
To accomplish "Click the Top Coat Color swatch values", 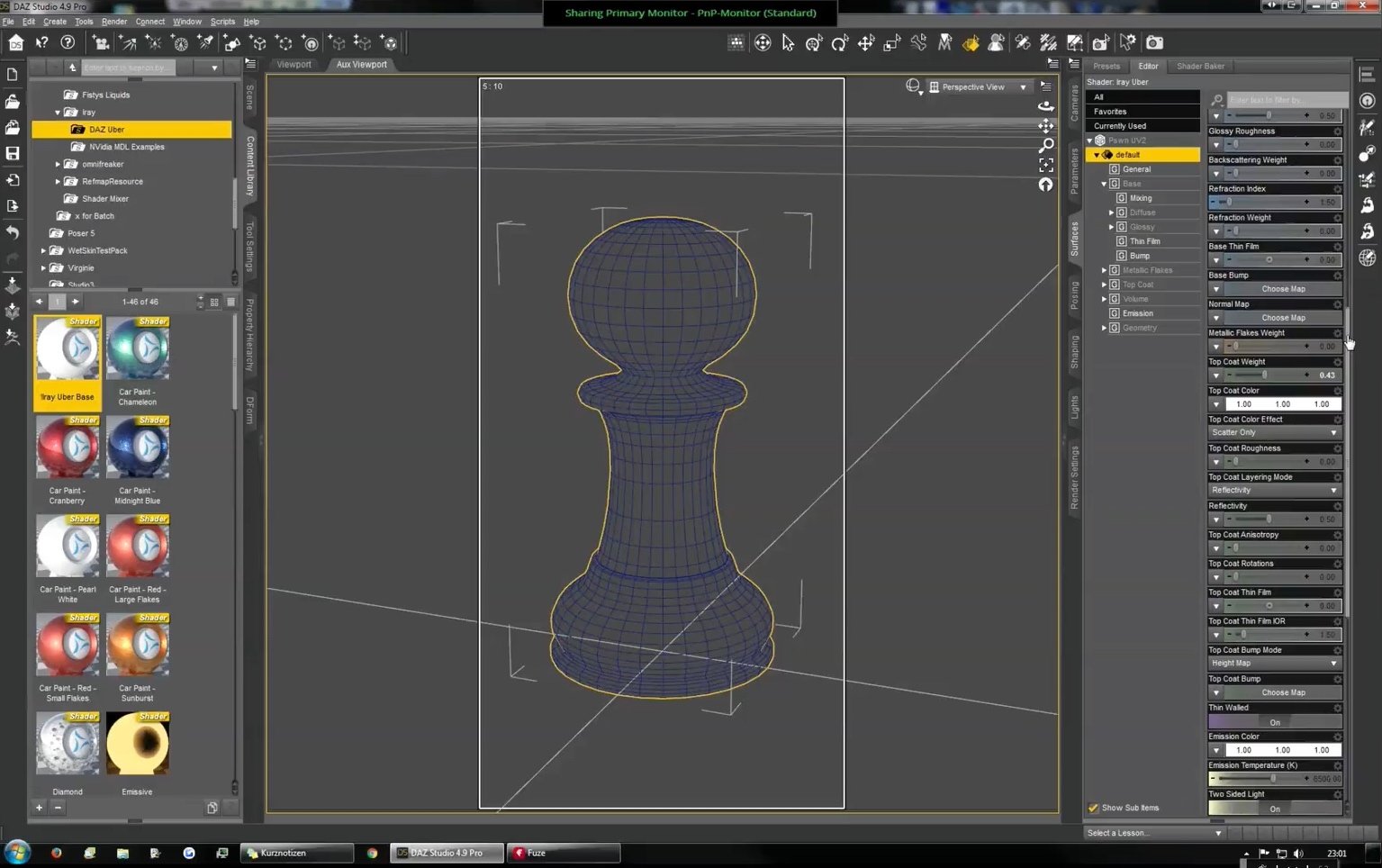I will click(x=1282, y=404).
